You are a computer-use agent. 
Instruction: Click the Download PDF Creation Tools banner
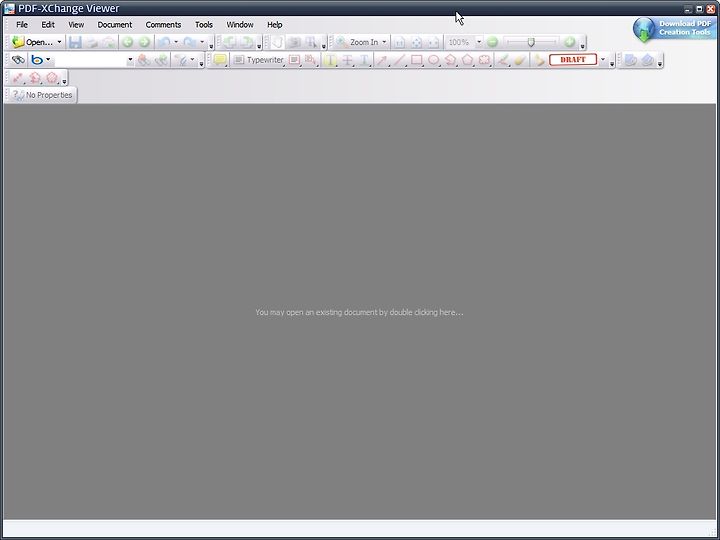(673, 29)
